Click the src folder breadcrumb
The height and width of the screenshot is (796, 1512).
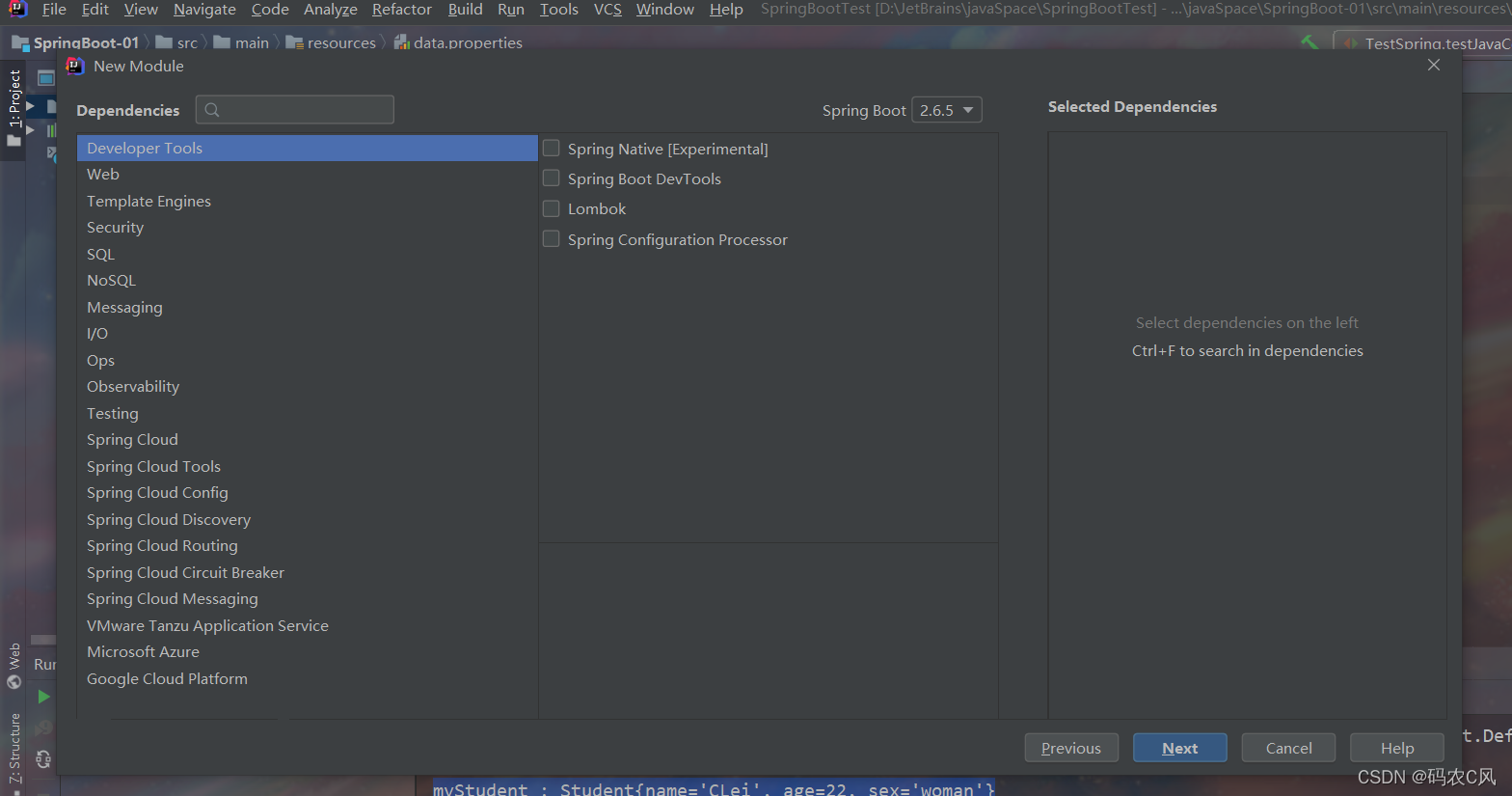[176, 42]
